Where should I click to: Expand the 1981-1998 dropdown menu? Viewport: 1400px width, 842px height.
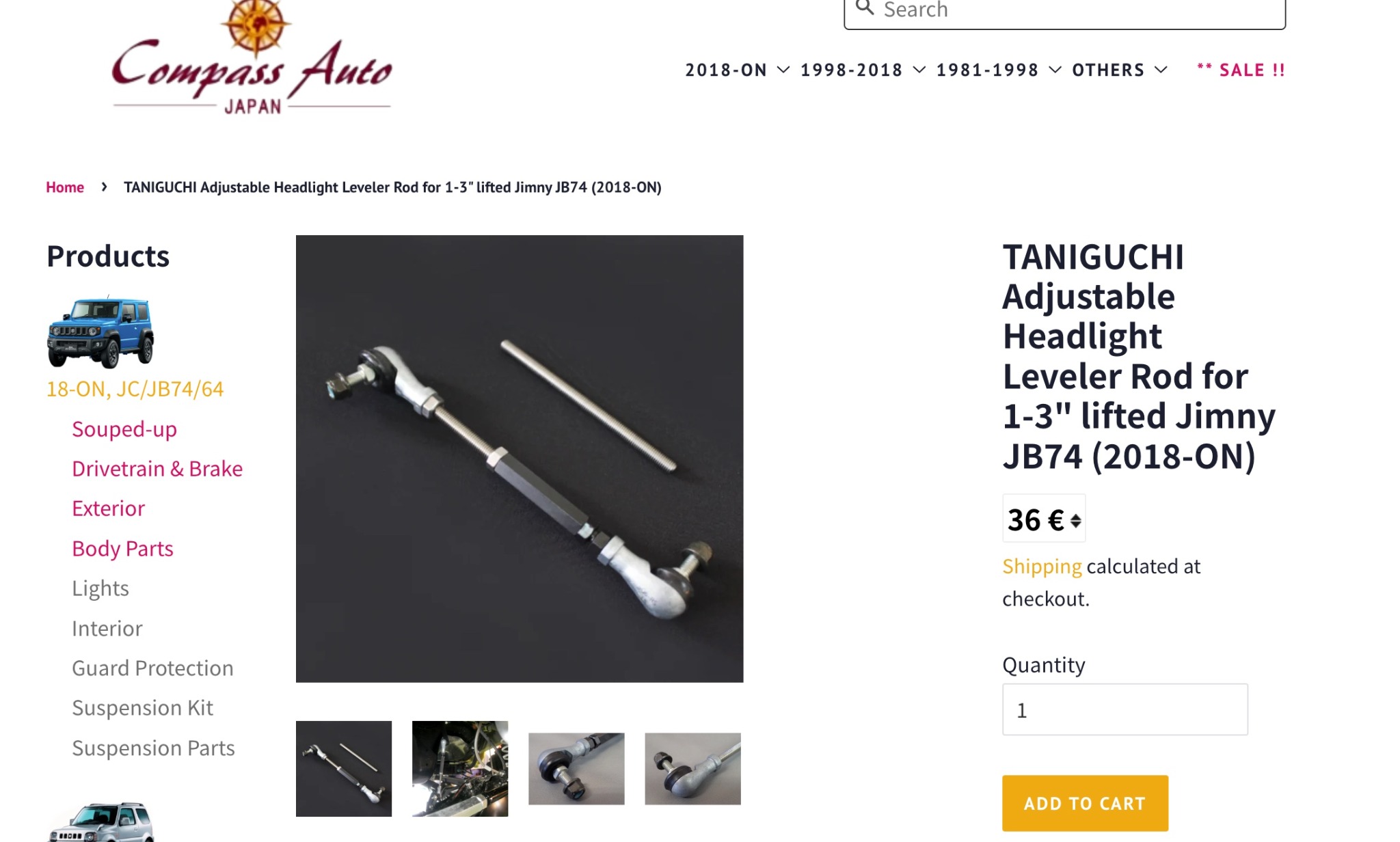pos(999,70)
